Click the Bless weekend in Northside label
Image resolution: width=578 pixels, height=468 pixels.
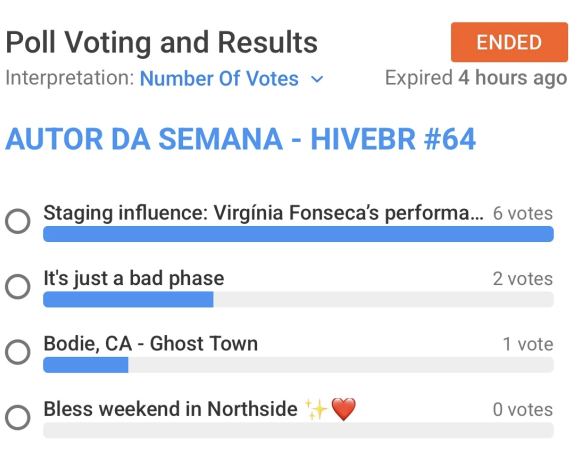tap(170, 409)
